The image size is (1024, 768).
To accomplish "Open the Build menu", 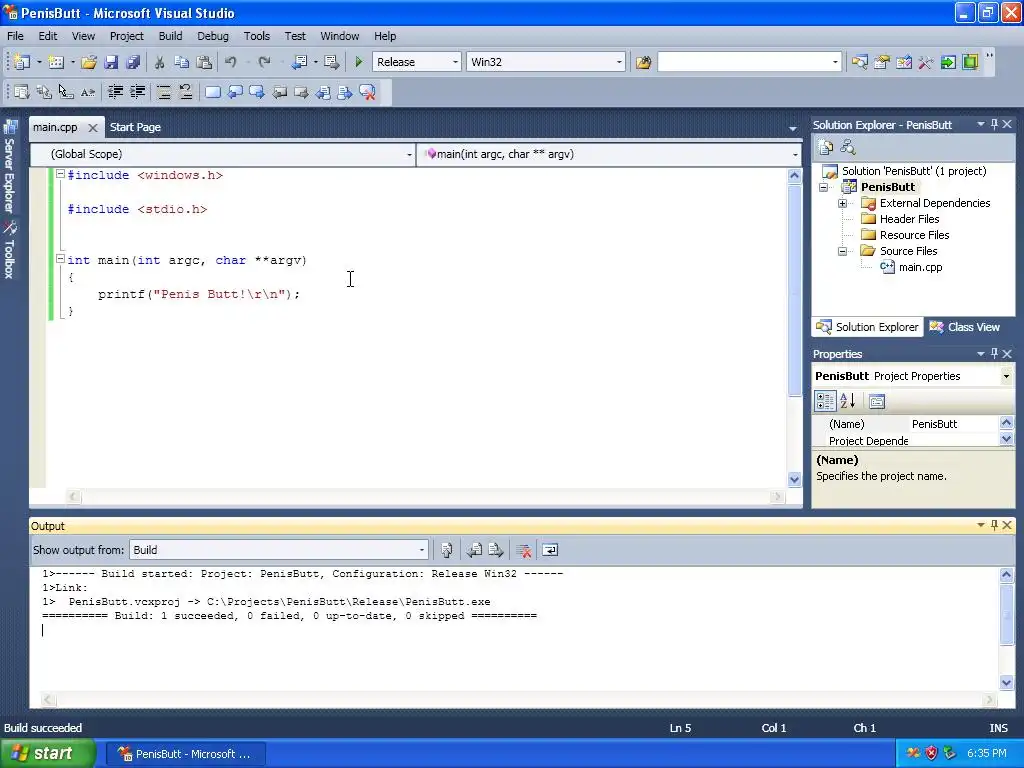I will (170, 36).
